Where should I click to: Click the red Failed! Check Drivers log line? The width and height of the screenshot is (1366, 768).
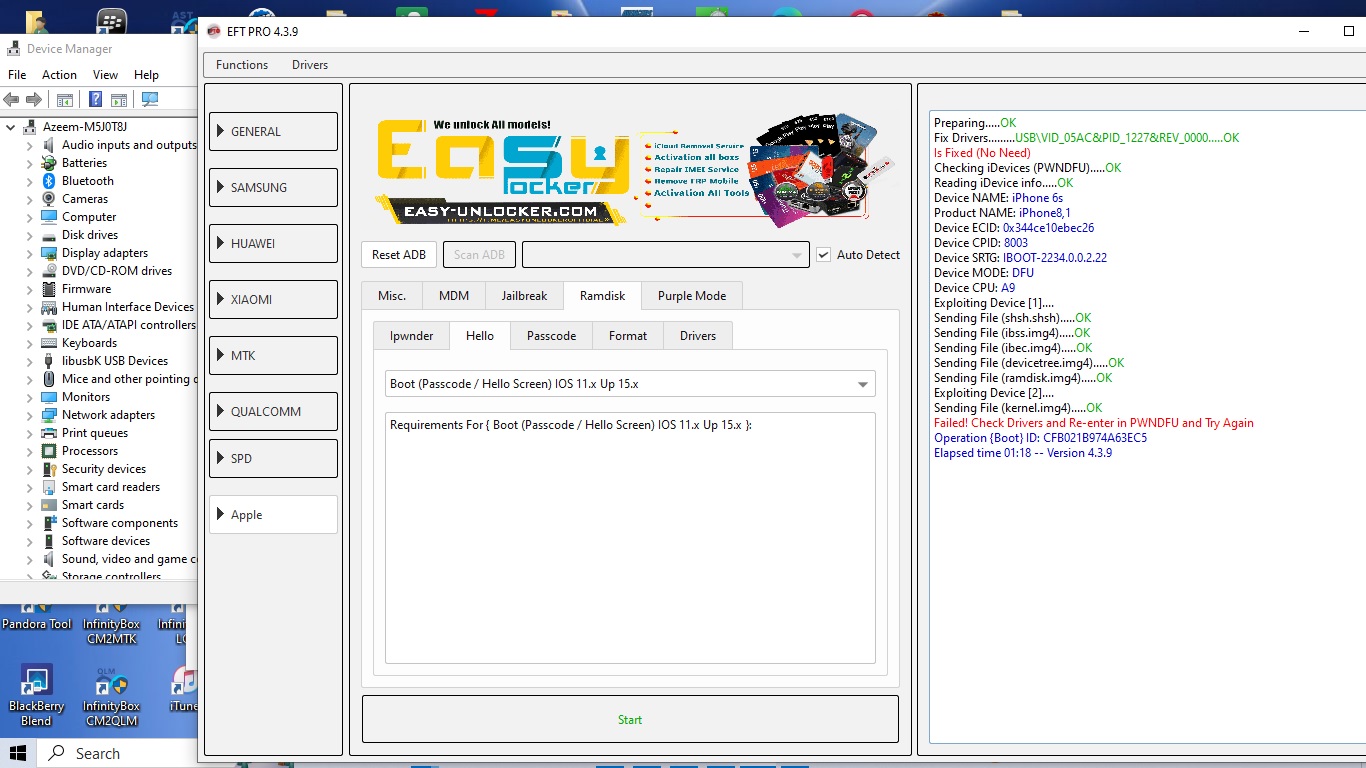1093,423
